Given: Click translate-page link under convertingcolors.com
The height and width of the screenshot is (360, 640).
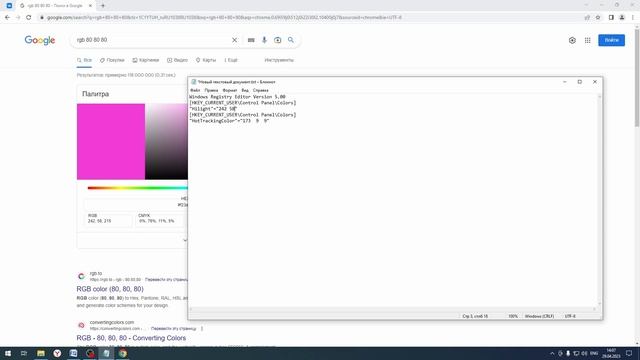Looking at the screenshot, I should click(x=173, y=329).
